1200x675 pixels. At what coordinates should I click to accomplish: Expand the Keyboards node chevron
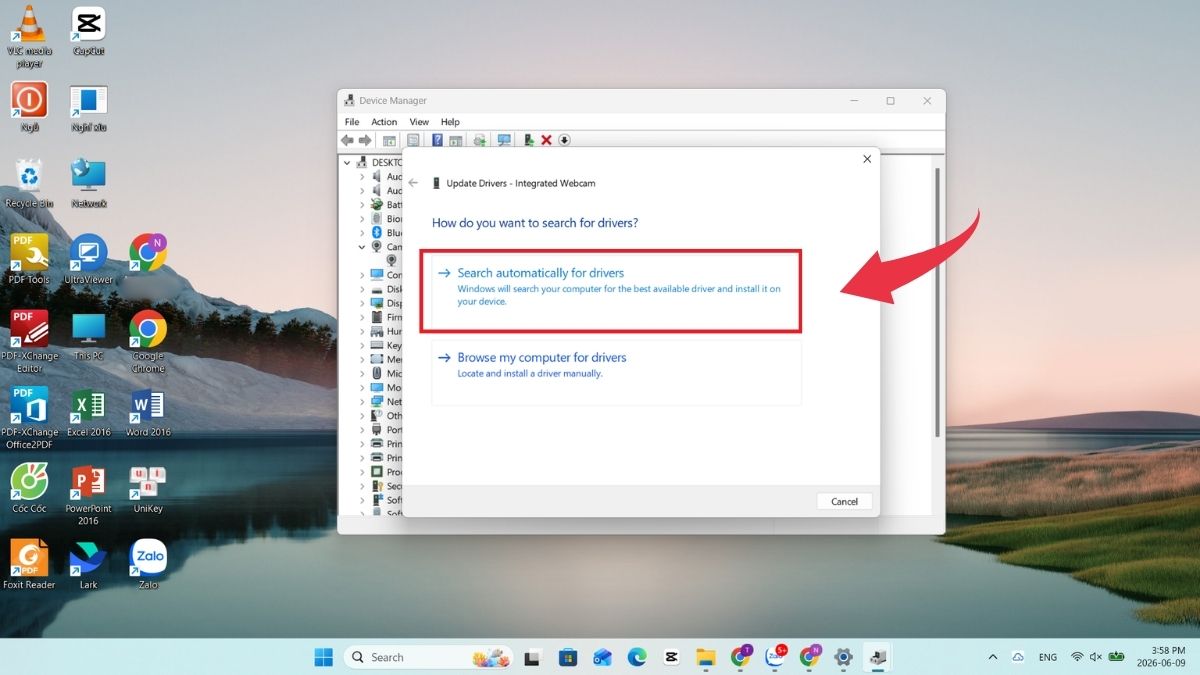click(362, 345)
